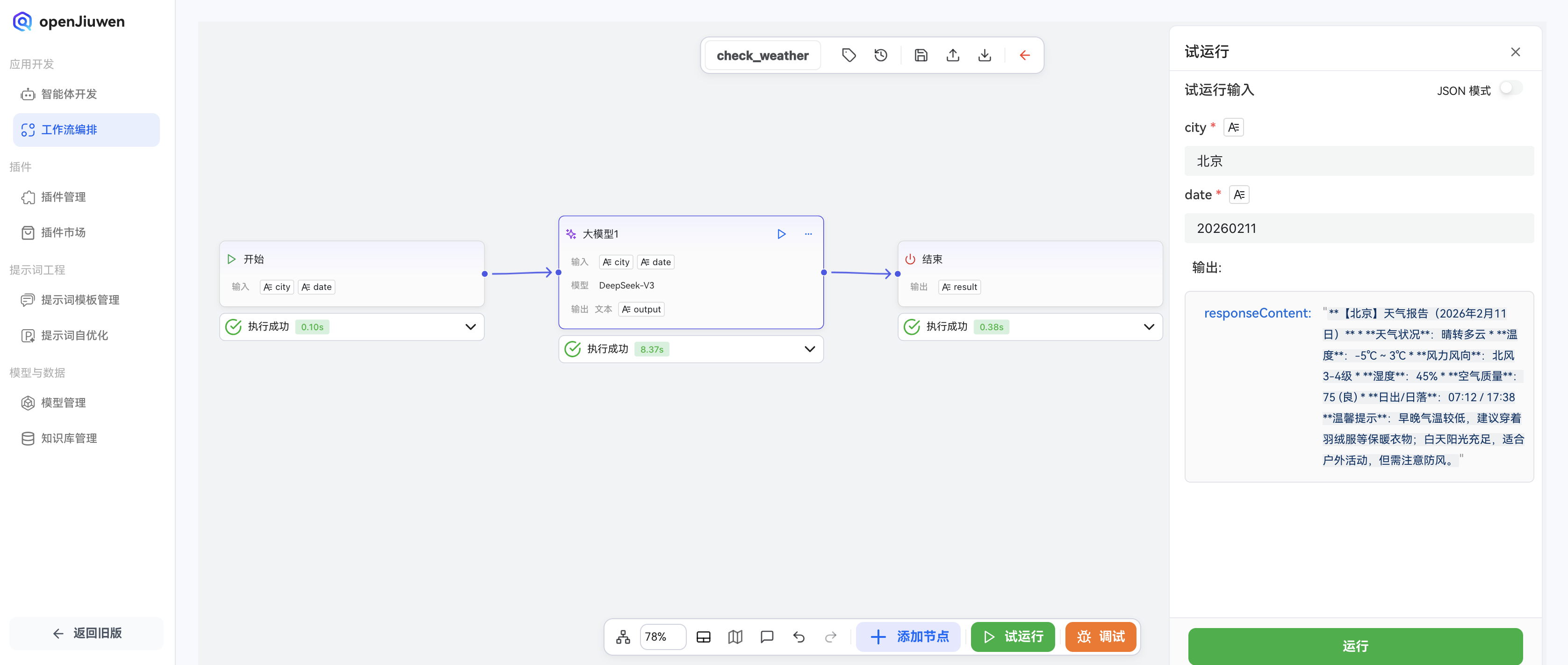Open version history clock icon
This screenshot has width=1568, height=665.
[880, 55]
